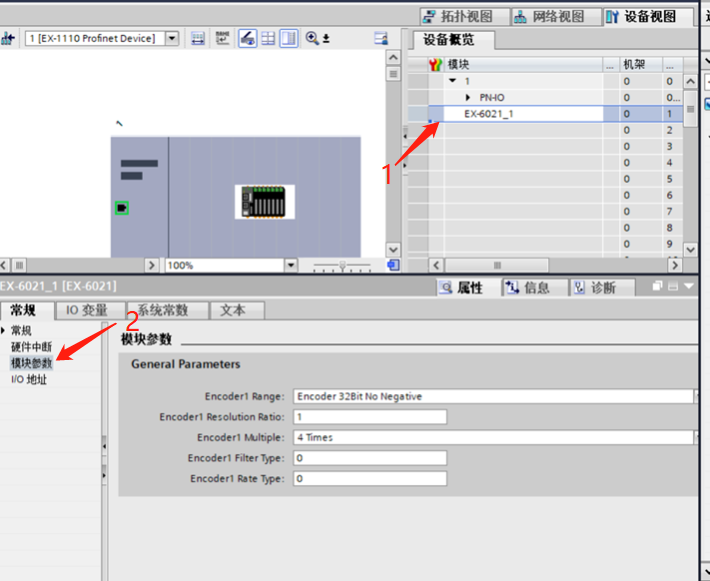Click the Encoder1 Resolution Ratio field

click(x=370, y=417)
